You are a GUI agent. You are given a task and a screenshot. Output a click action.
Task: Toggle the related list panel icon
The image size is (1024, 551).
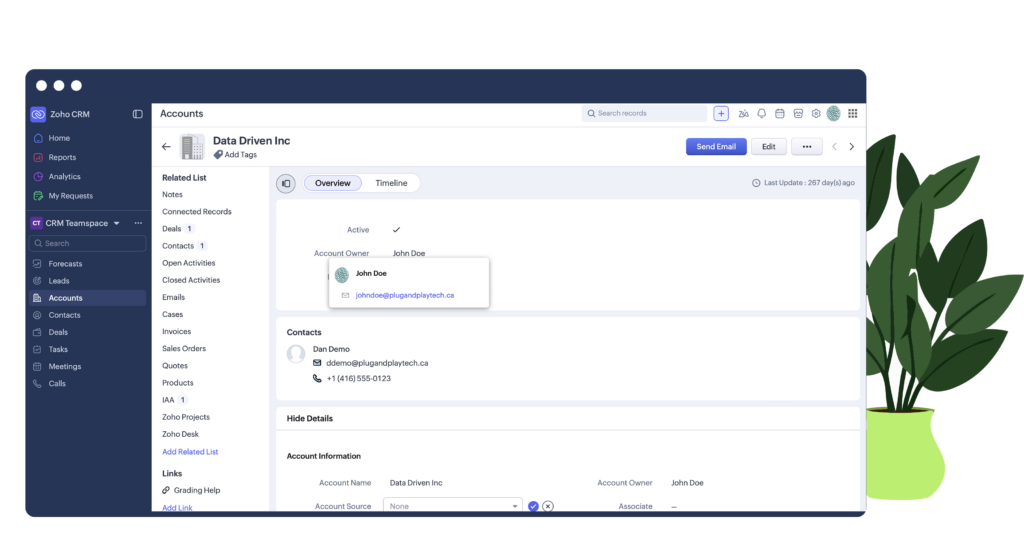[286, 183]
